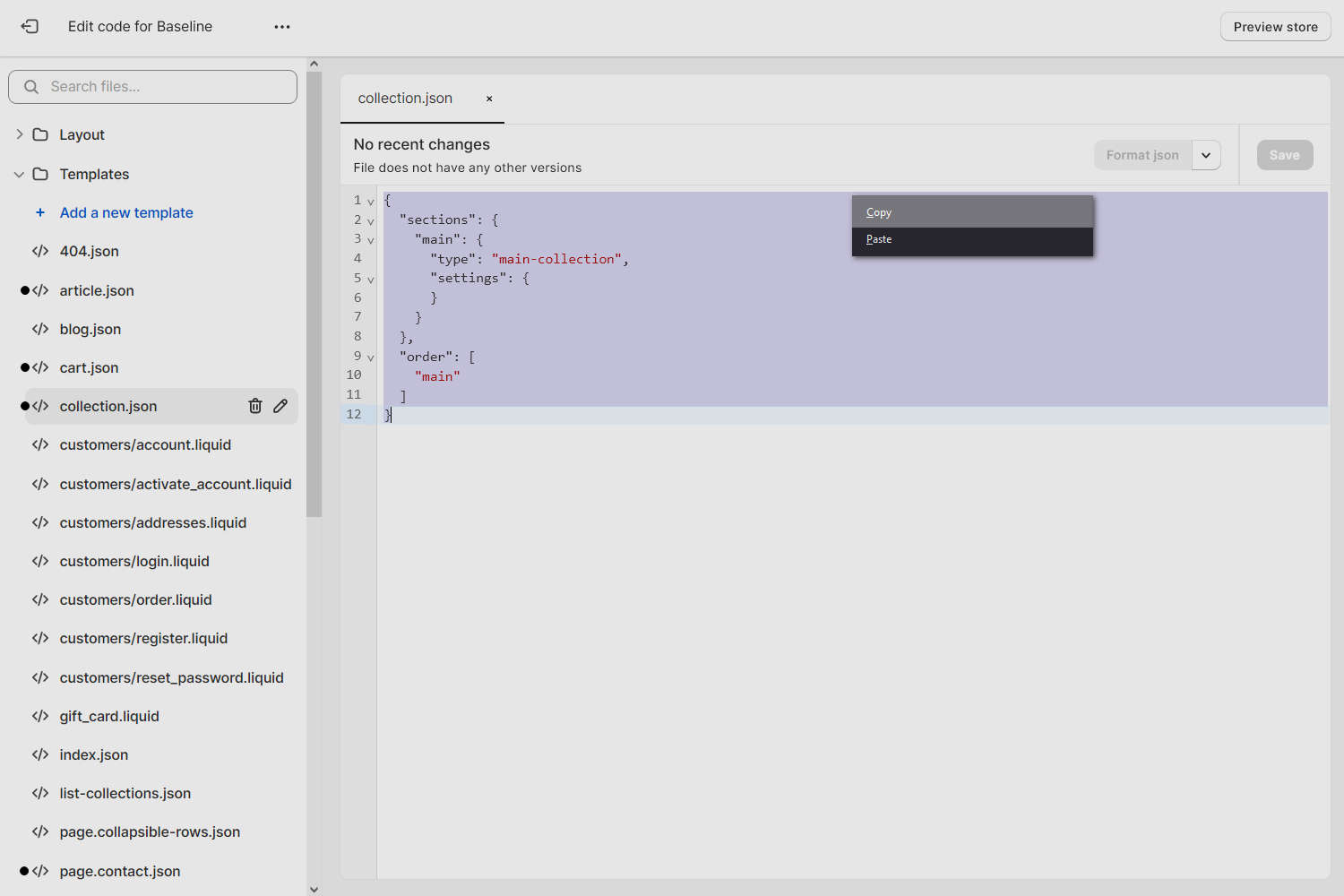Click the pencil icon to rename collection.json
The width and height of the screenshot is (1344, 896).
pos(280,406)
